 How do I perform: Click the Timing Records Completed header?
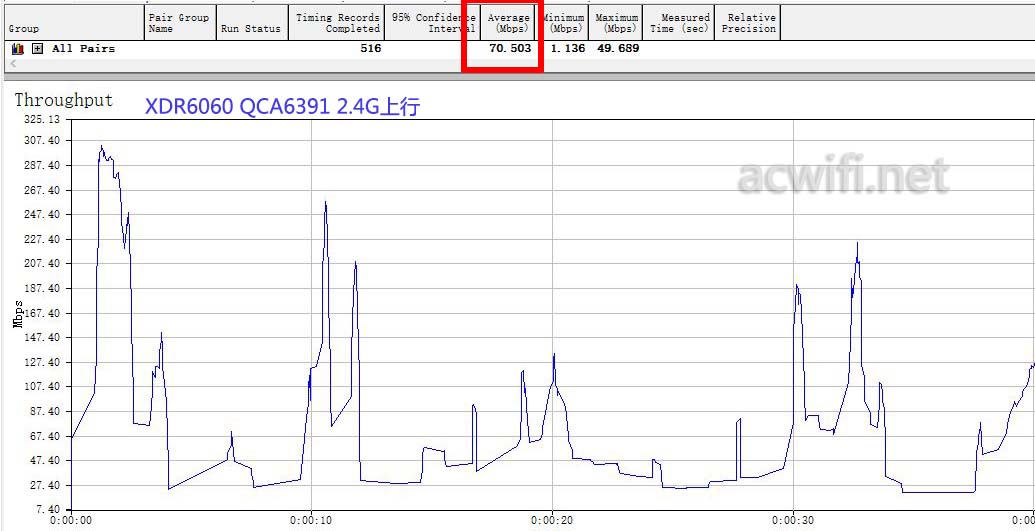[337, 23]
